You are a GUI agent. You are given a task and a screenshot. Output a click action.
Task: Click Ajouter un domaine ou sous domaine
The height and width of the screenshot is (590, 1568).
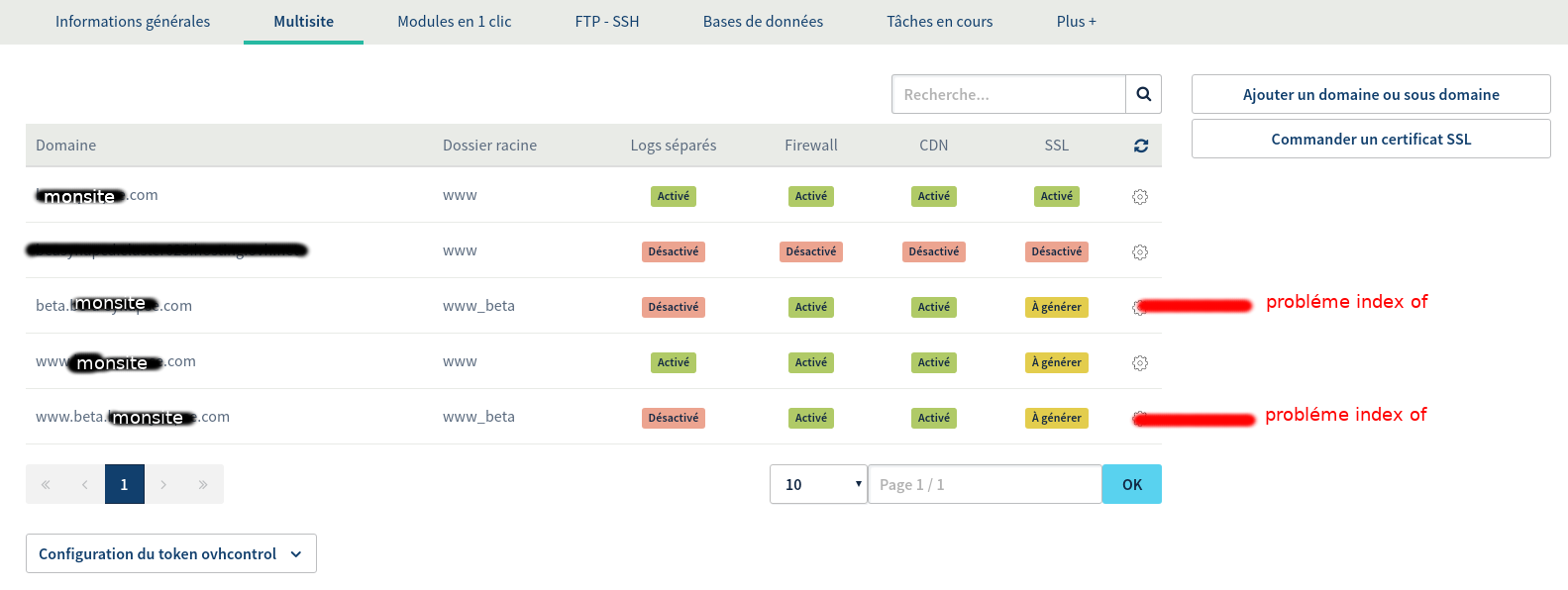point(1370,94)
